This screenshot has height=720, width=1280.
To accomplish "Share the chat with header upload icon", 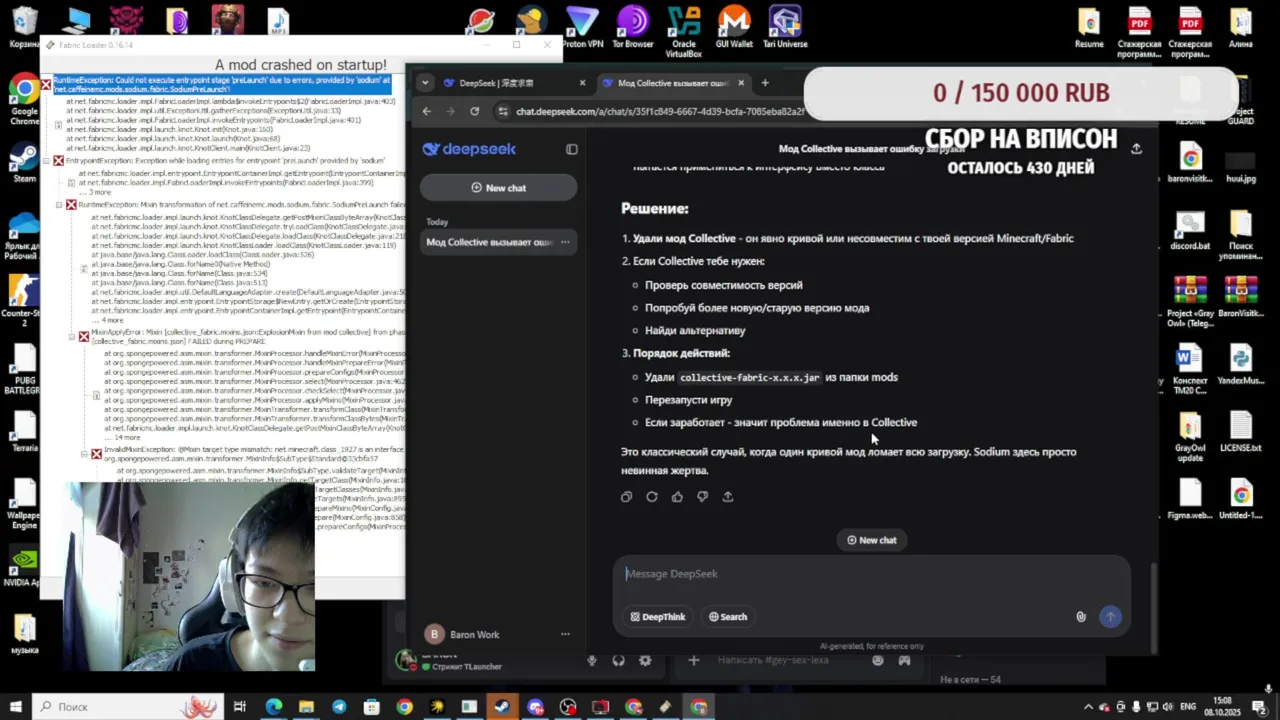I will [x=1136, y=149].
